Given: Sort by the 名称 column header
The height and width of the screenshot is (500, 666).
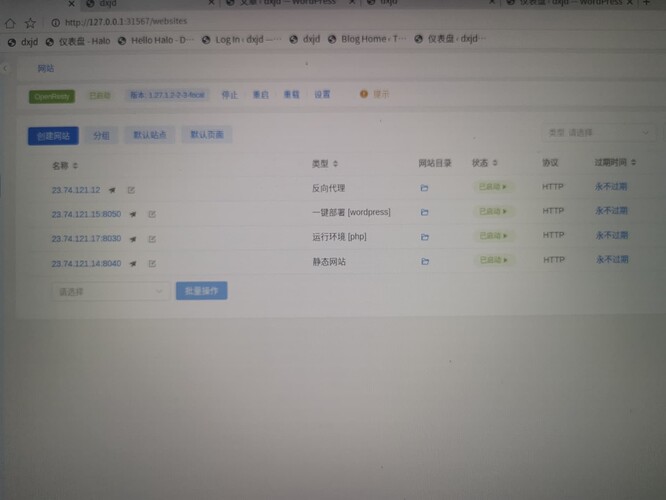Looking at the screenshot, I should (x=65, y=165).
